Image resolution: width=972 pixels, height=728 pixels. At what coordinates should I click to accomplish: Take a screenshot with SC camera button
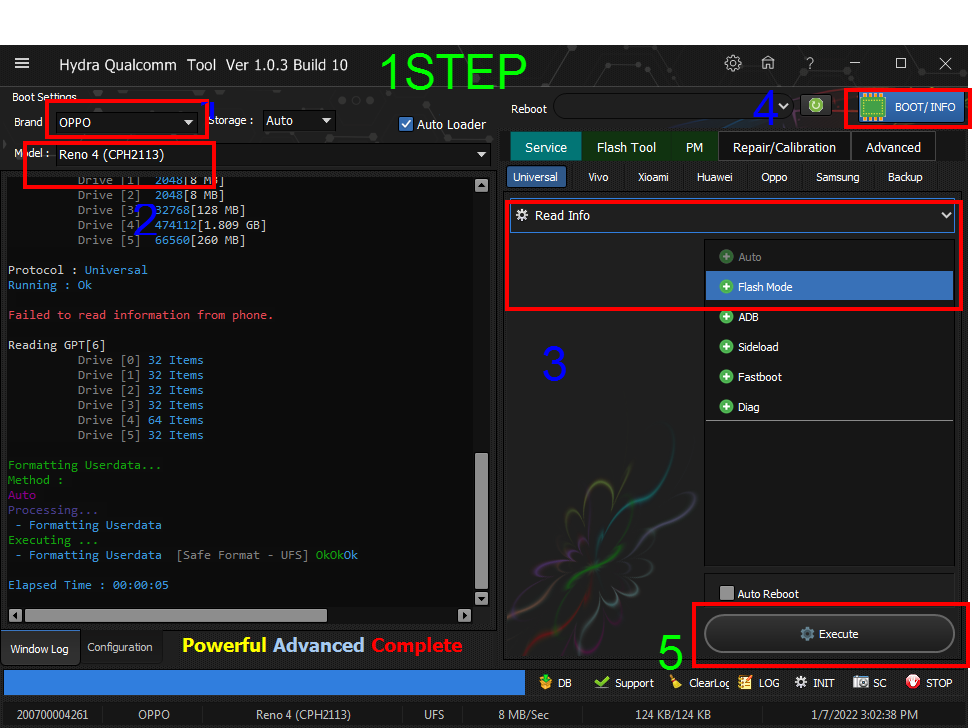(x=870, y=683)
